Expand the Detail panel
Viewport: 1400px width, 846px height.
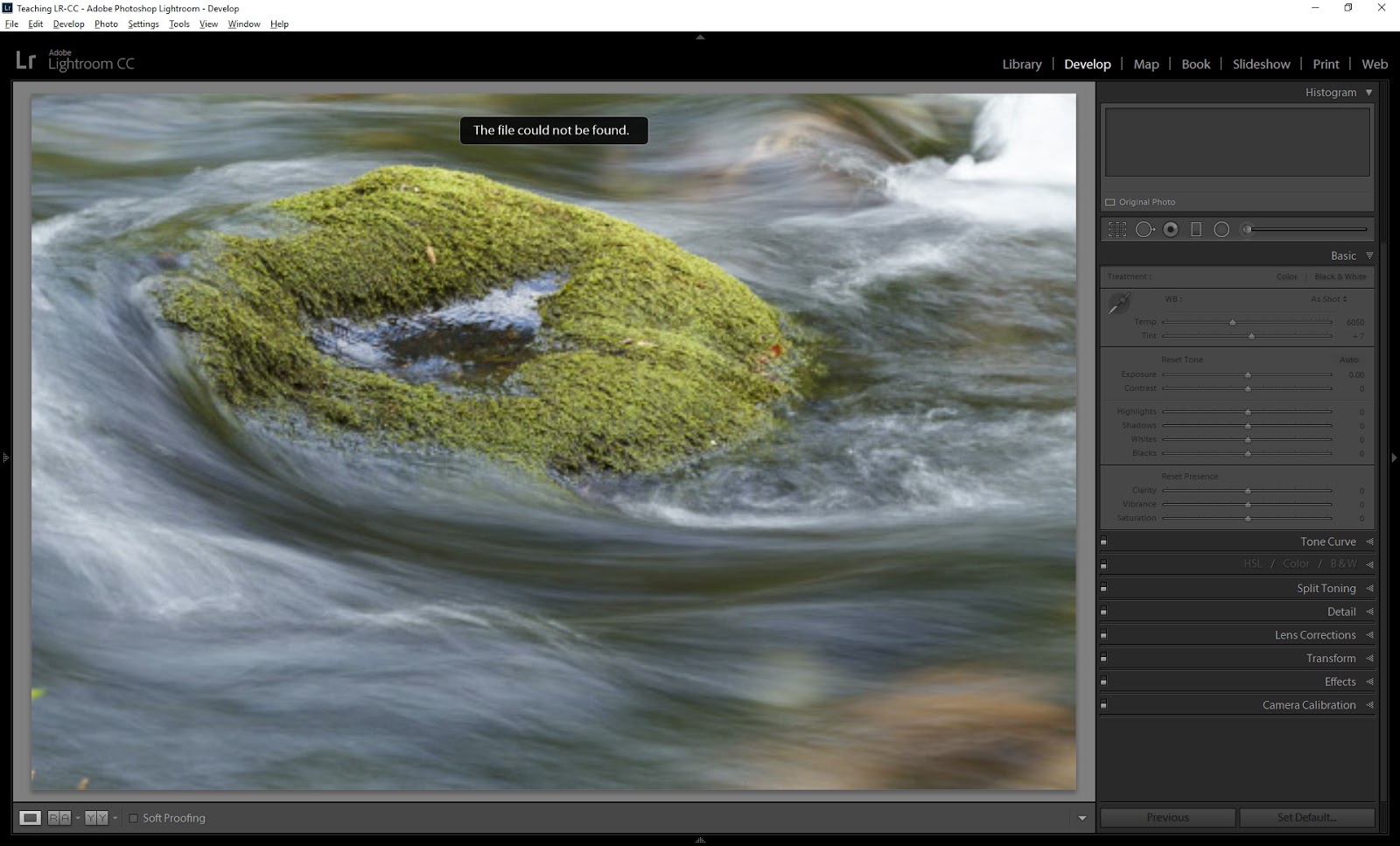coord(1369,612)
